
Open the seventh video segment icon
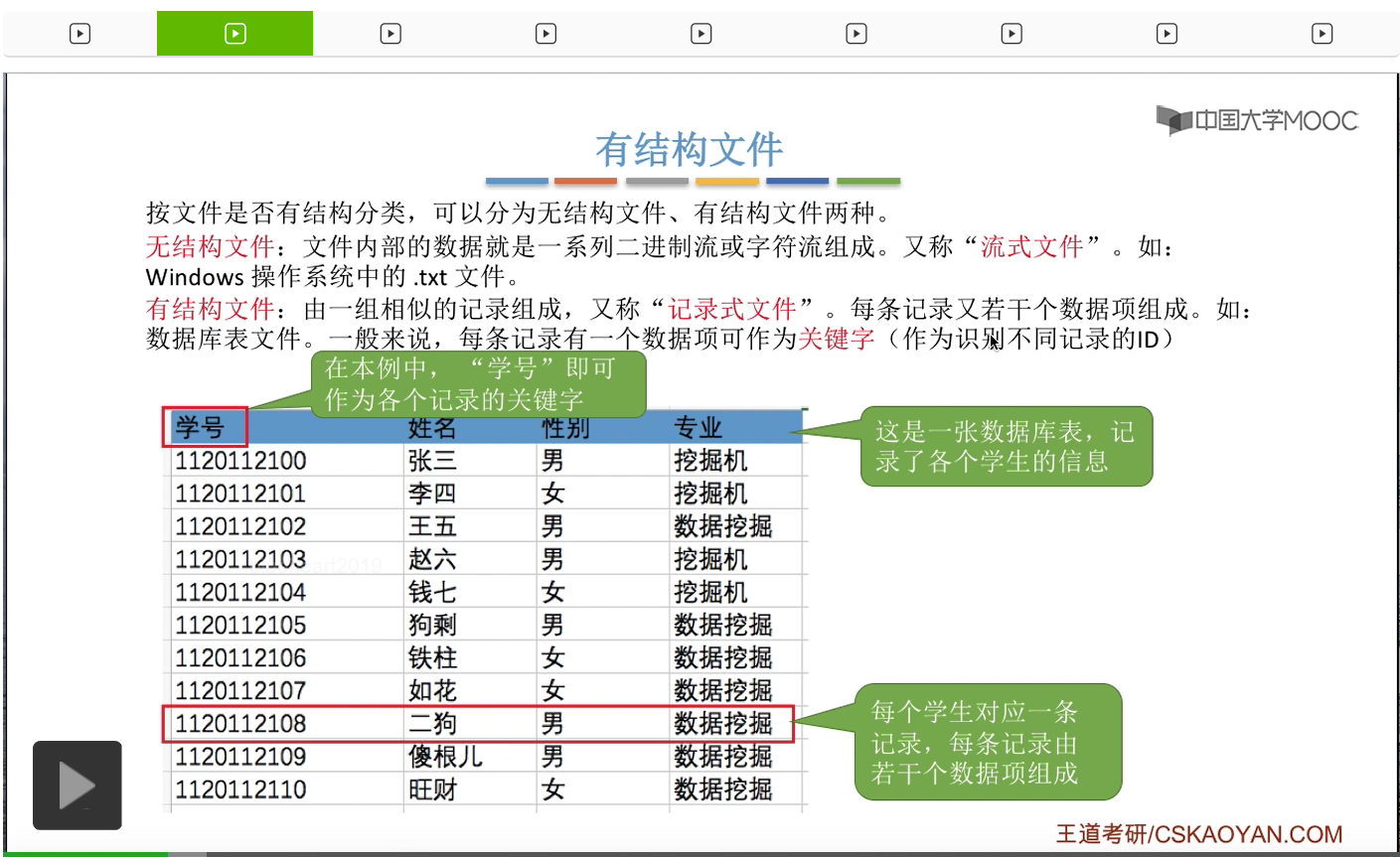[1011, 34]
